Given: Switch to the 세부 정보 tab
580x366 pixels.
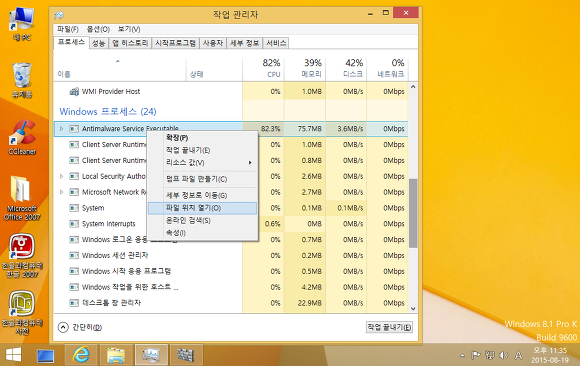Looking at the screenshot, I should [244, 43].
